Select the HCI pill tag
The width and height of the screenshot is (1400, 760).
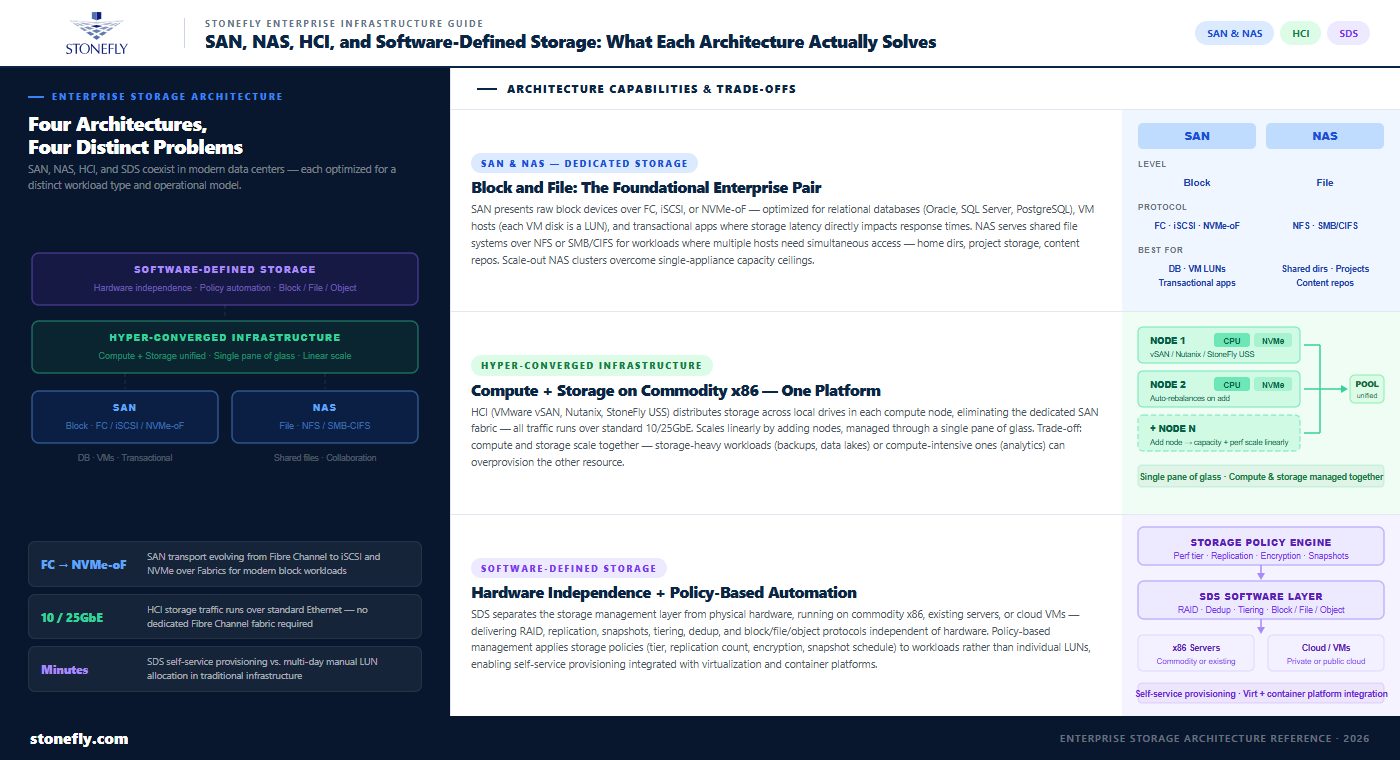(x=1300, y=33)
